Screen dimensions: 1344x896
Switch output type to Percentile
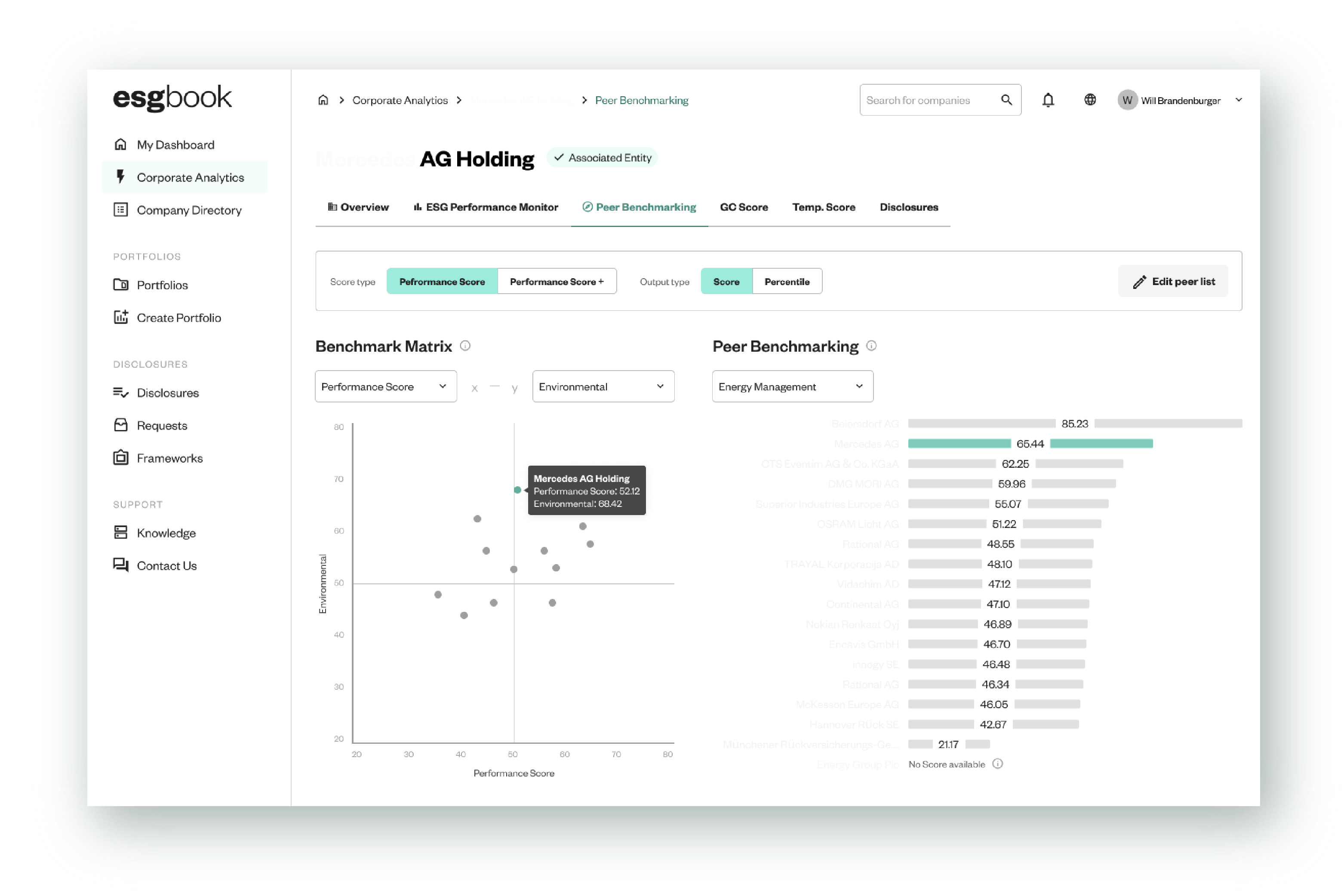pyautogui.click(x=787, y=281)
